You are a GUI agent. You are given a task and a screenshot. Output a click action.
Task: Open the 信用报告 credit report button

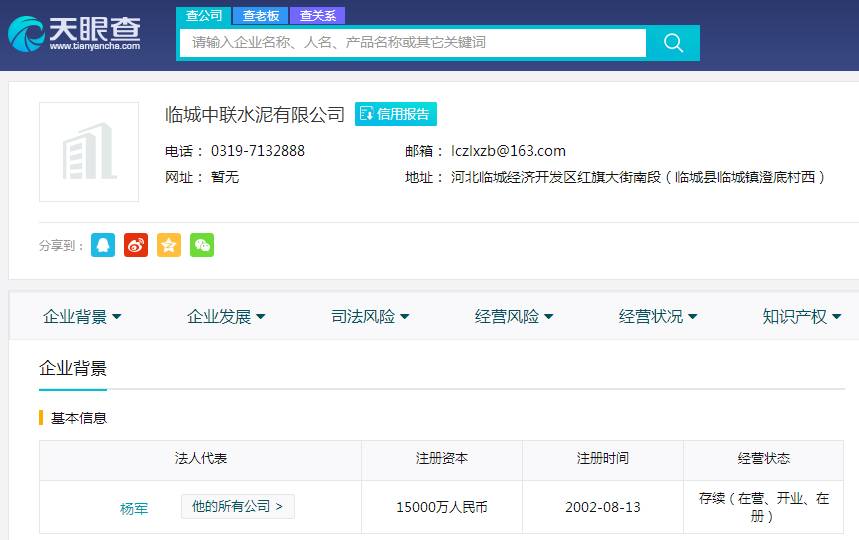396,114
